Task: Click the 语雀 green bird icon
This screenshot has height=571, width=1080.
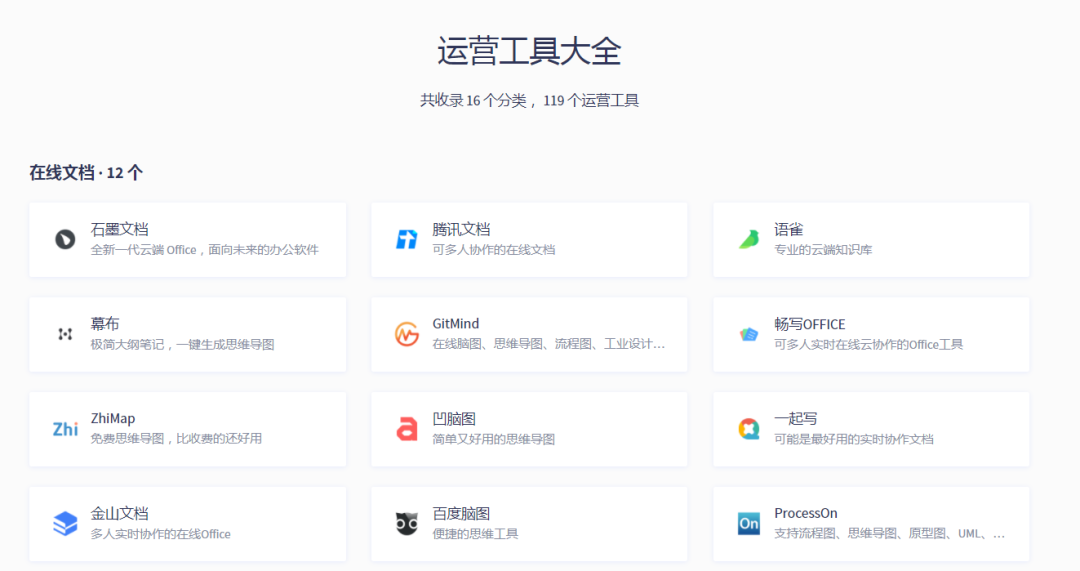Action: click(x=749, y=239)
